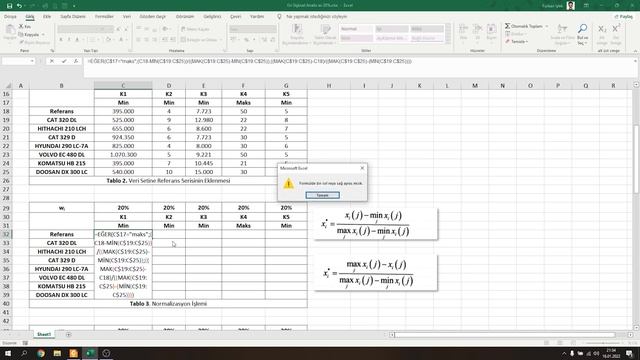Screen dimensions: 640x360
Task: Click the taskbar search magnifier icon
Action: point(24,353)
